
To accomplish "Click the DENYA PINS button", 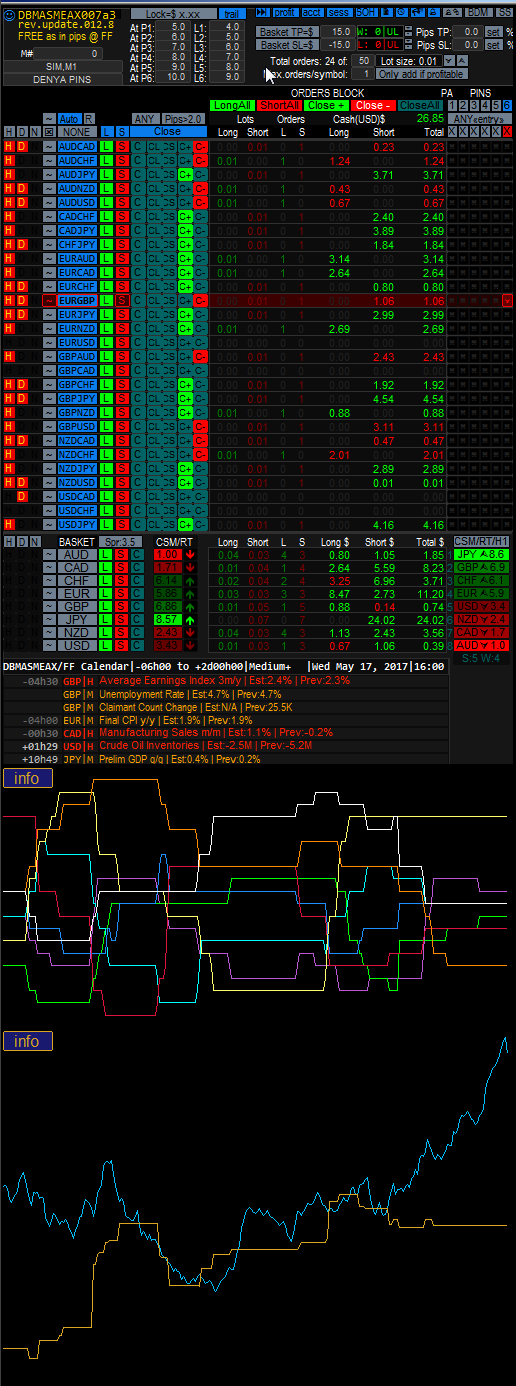I will point(63,79).
